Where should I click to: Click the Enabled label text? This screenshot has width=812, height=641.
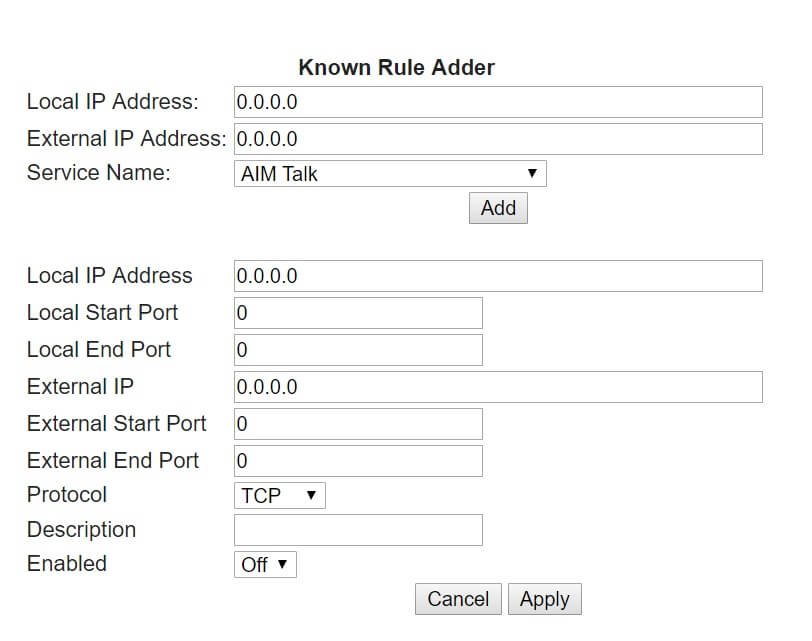click(66, 563)
